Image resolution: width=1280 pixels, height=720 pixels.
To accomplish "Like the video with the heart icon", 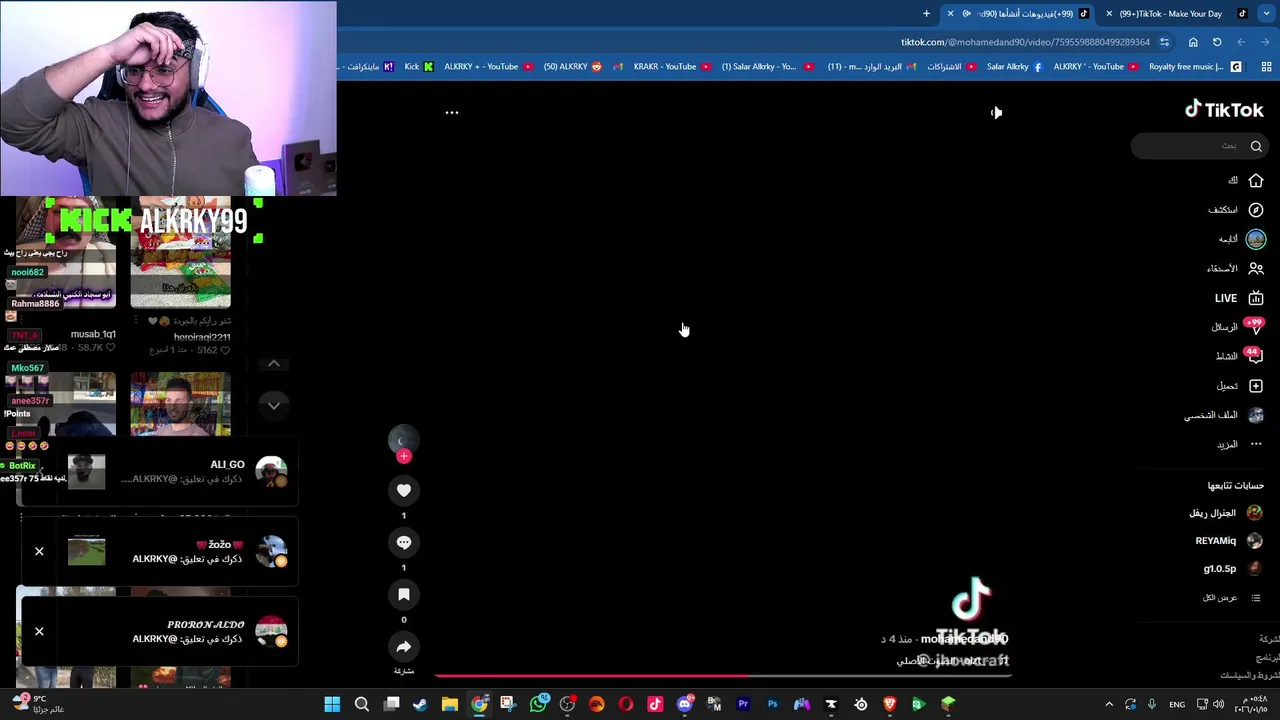I will coord(404,490).
